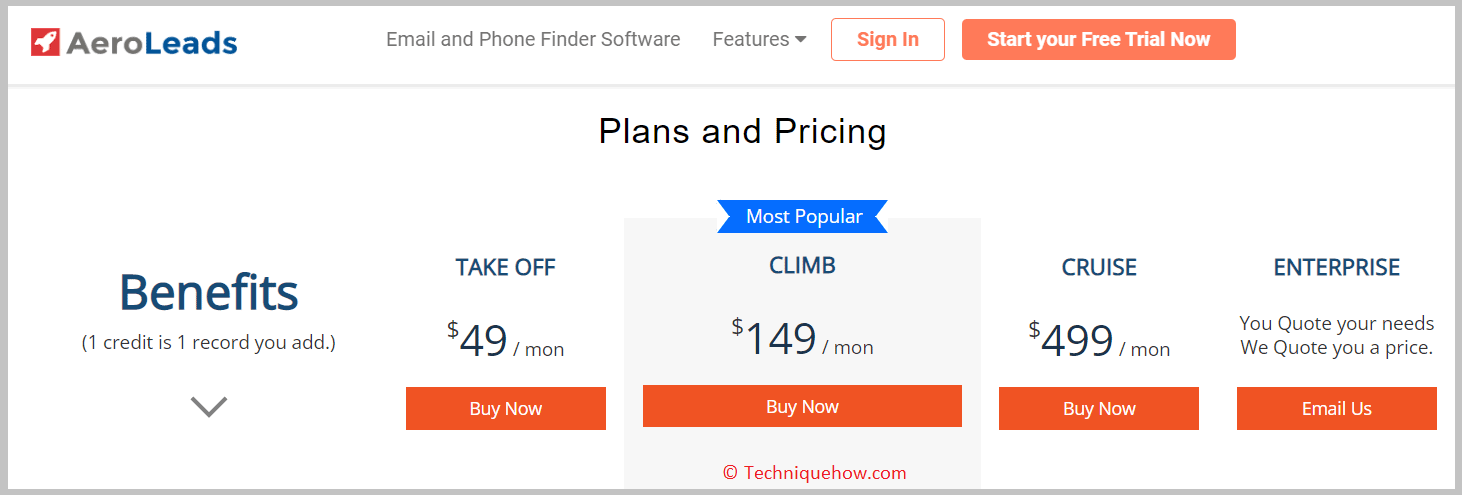This screenshot has height=495, width=1462.
Task: Select the ENTERPRISE plan heading
Action: (x=1337, y=268)
